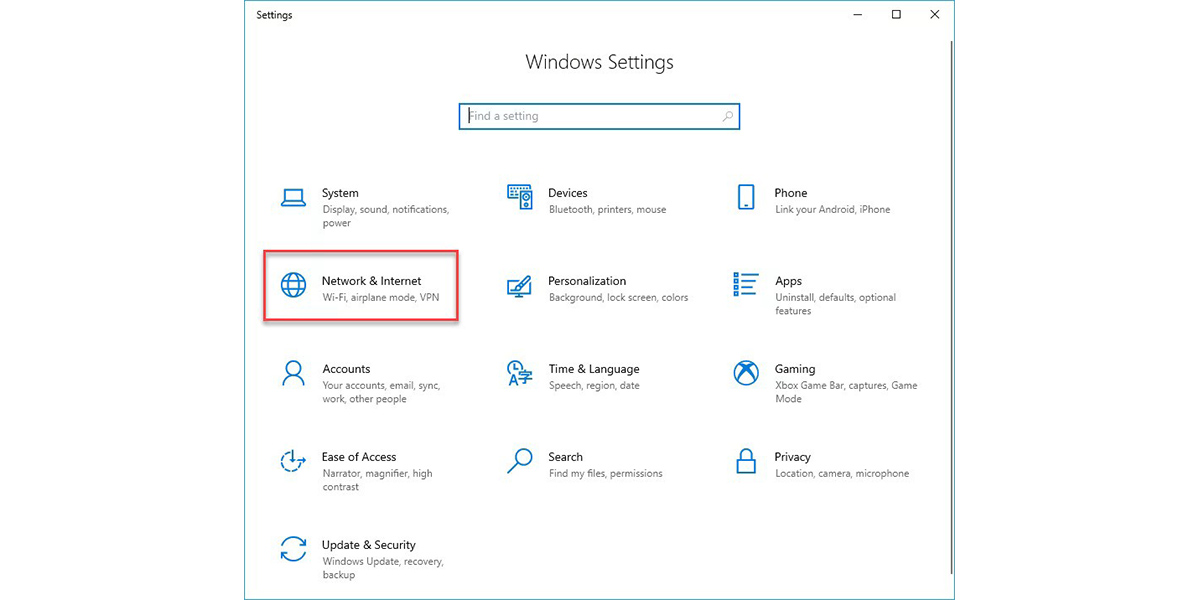Screen dimensions: 1200x600
Task: Click the Phone icon
Action: pos(746,197)
